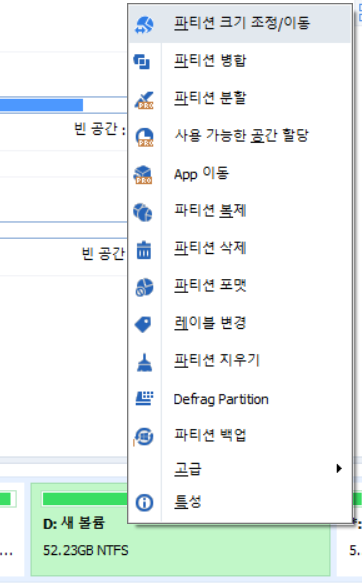
Task: Click the trash can delete partition icon
Action: pos(144,249)
